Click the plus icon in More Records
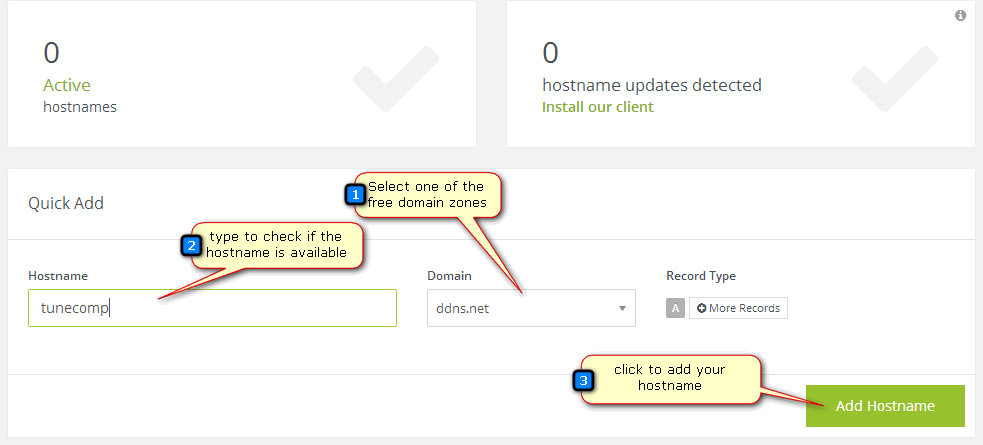 click(702, 308)
